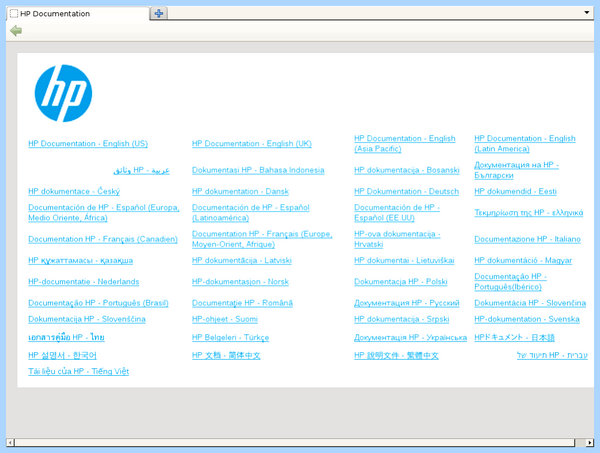Open the Arabic HP documentation link
Viewport: 600px width, 453px height.
tap(141, 170)
